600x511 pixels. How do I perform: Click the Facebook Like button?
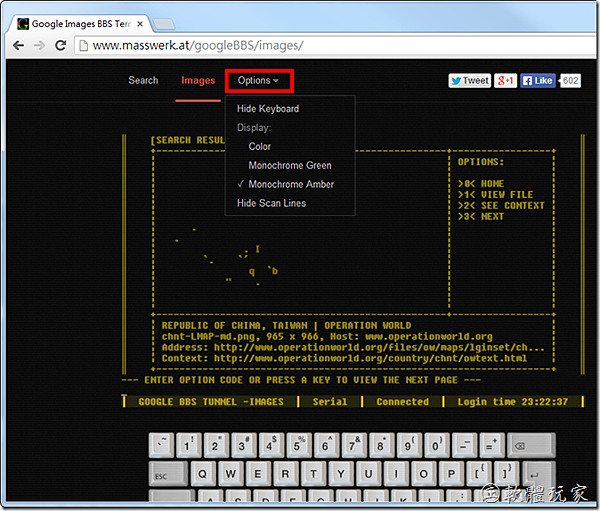click(x=538, y=81)
